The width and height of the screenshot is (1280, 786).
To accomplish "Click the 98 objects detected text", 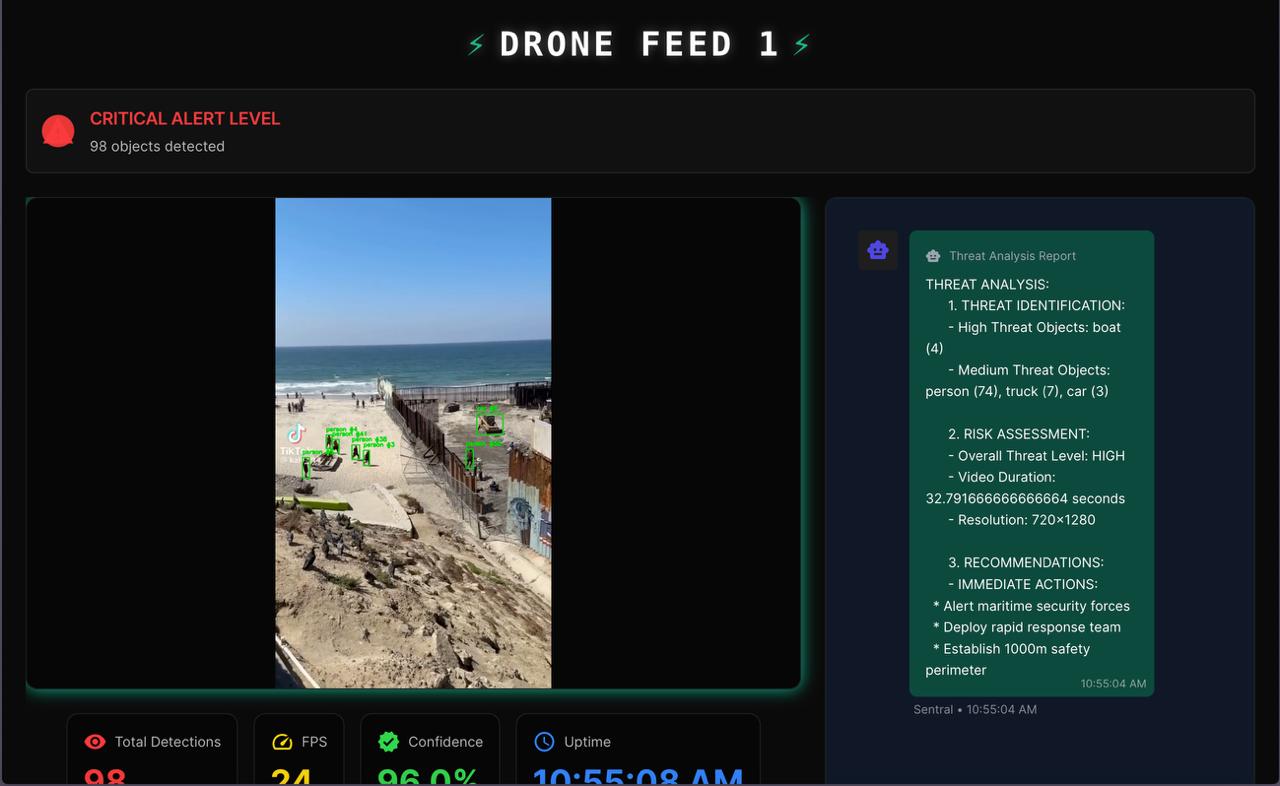I will 157,146.
